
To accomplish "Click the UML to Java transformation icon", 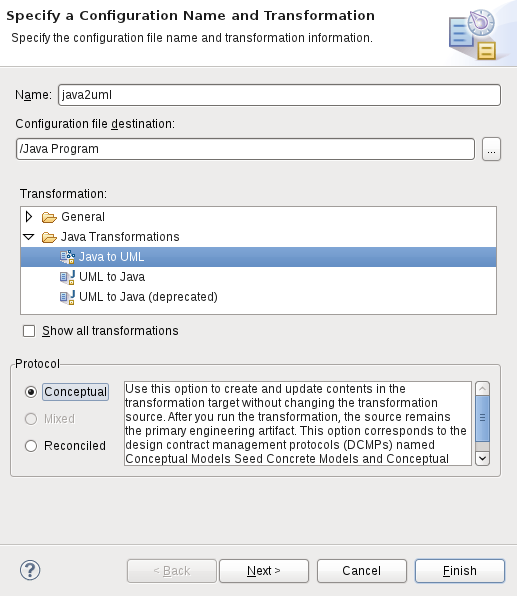I will coord(67,277).
